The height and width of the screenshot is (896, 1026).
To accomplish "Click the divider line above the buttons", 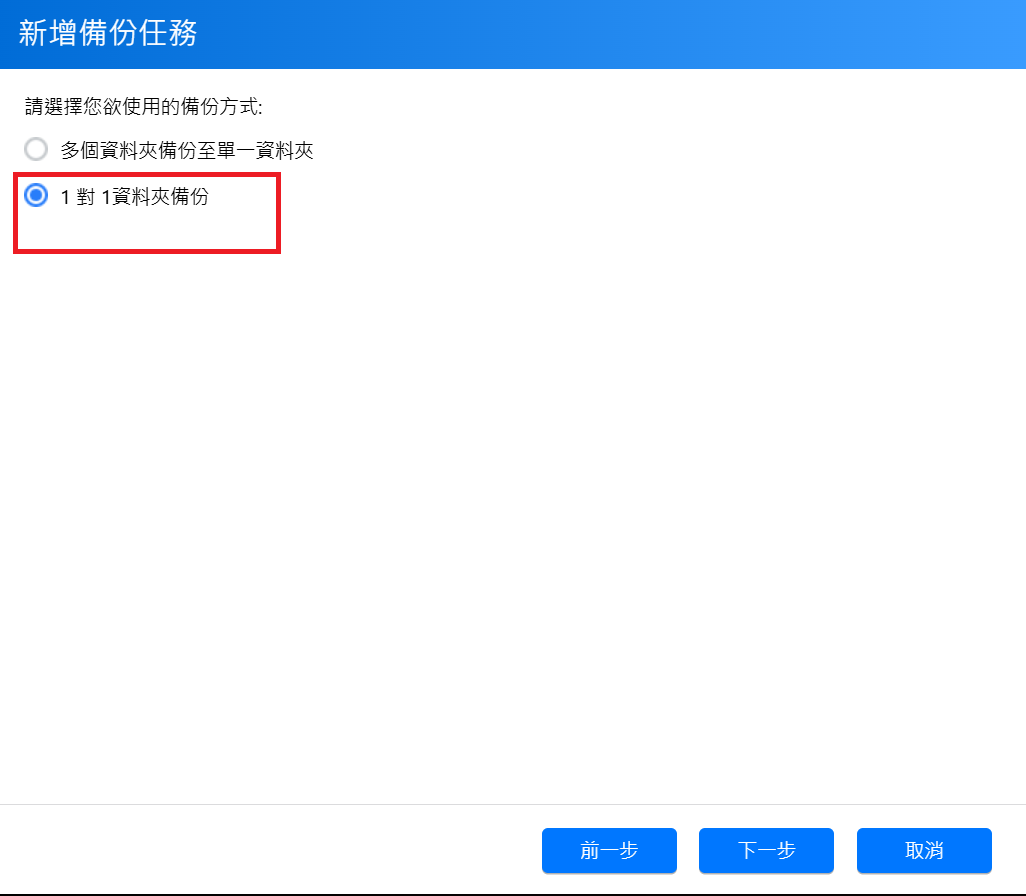I will [513, 804].
